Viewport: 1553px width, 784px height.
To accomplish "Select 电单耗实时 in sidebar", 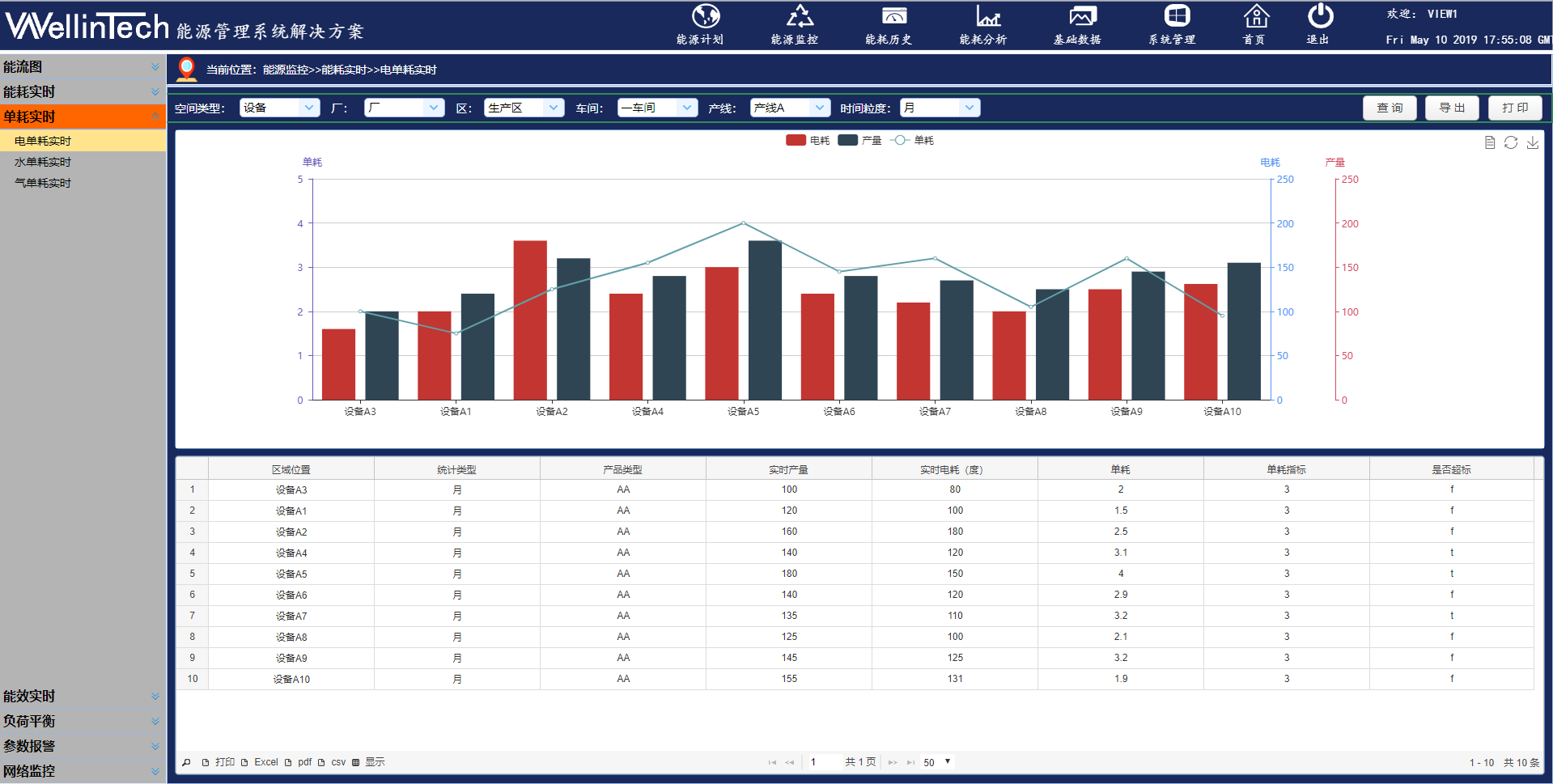I will (83, 141).
